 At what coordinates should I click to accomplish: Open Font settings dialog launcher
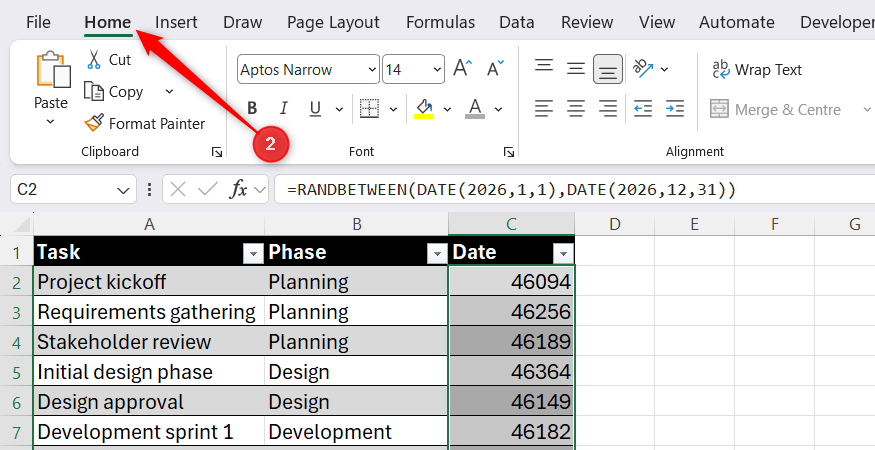coord(508,152)
